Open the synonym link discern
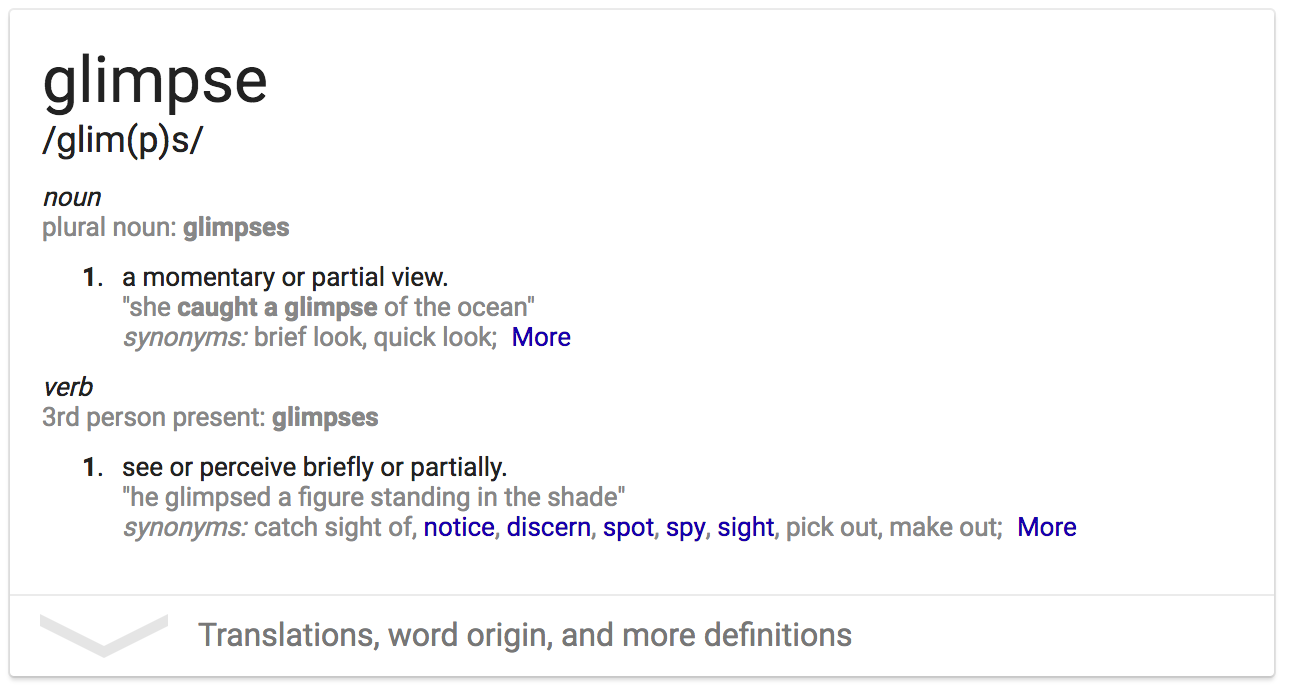Viewport: 1290px width, 690px height. click(548, 527)
